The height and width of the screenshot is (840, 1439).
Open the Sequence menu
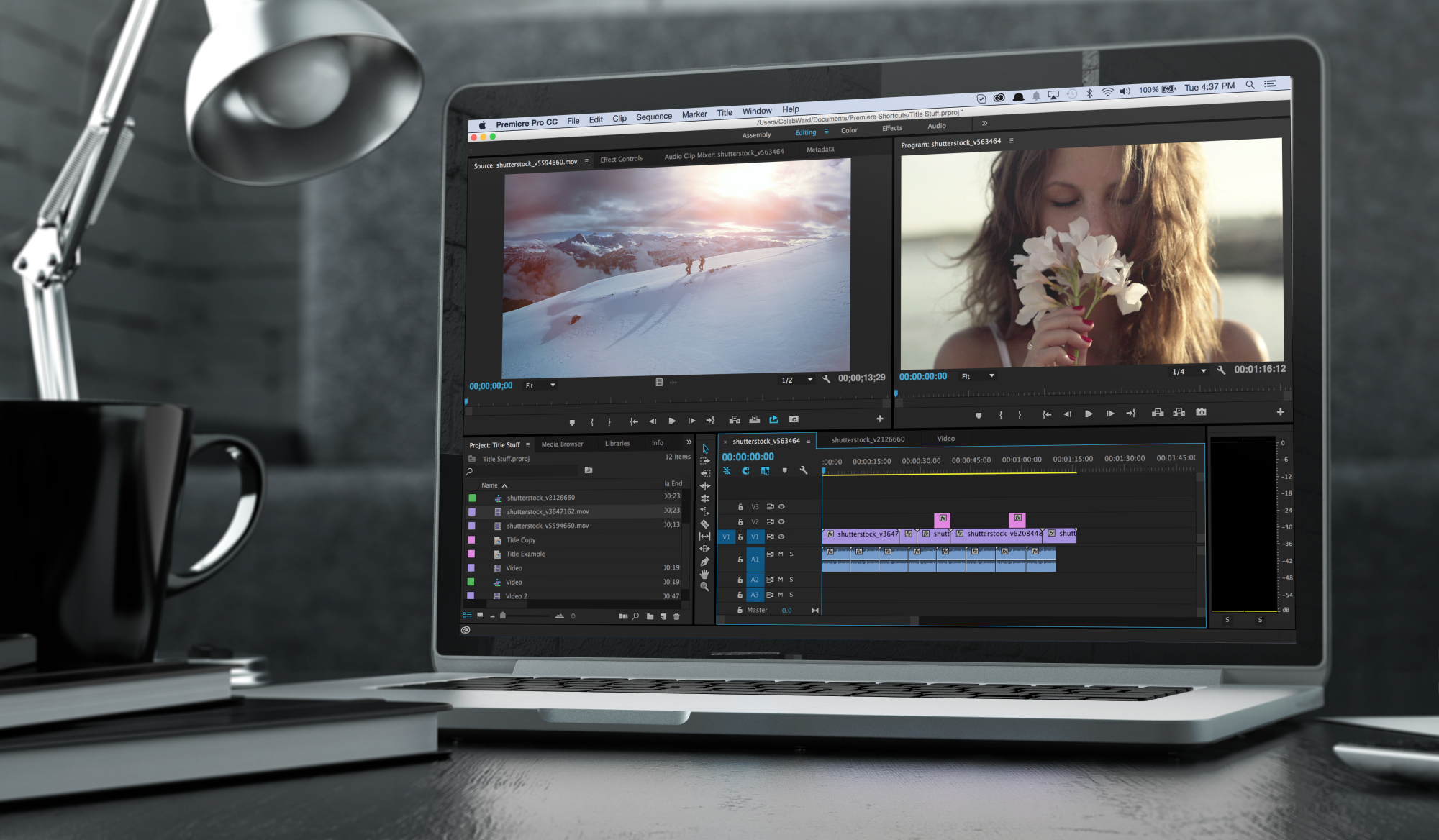click(653, 116)
